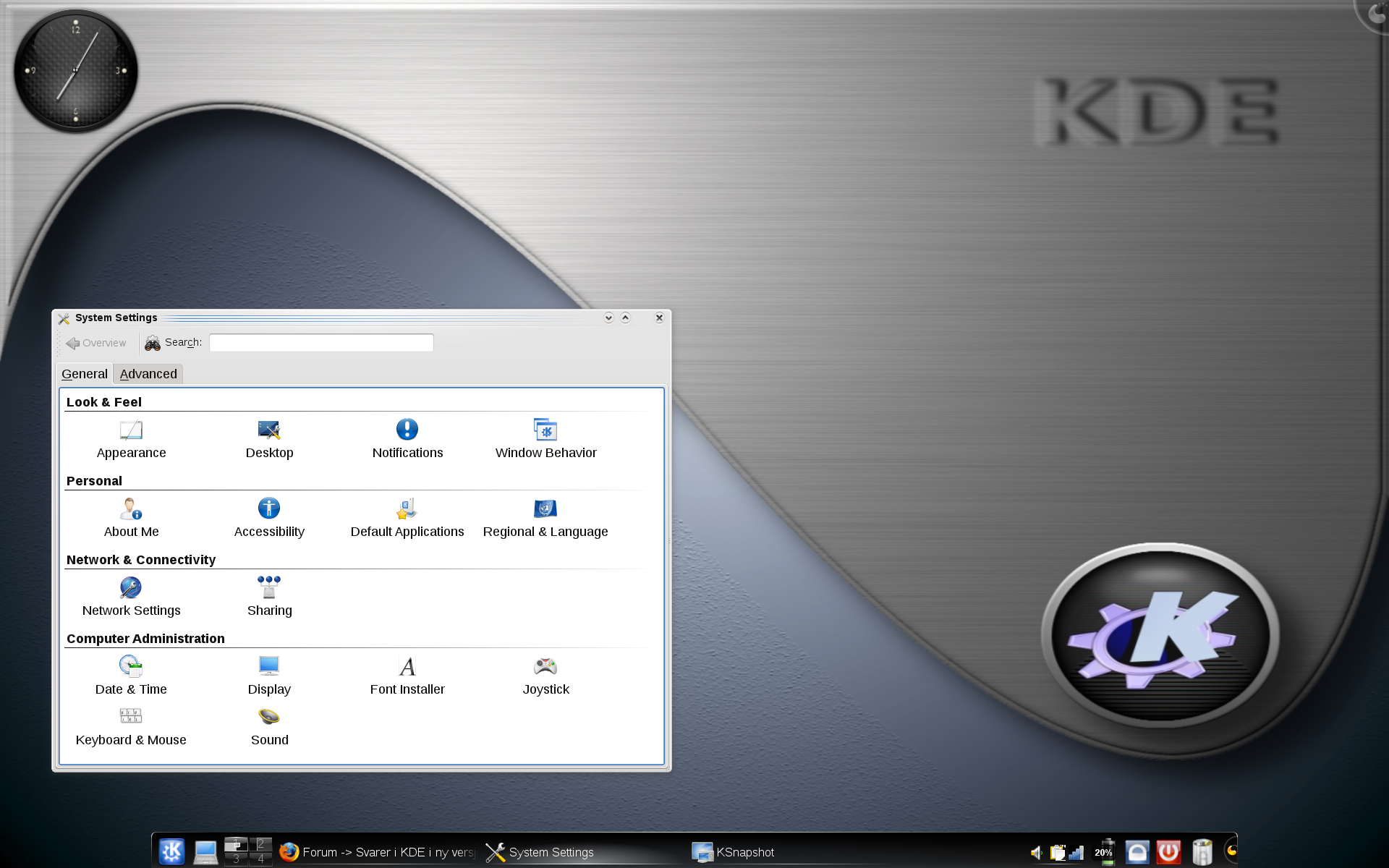1389x868 pixels.
Task: Open Joystick settings
Action: coord(545,676)
